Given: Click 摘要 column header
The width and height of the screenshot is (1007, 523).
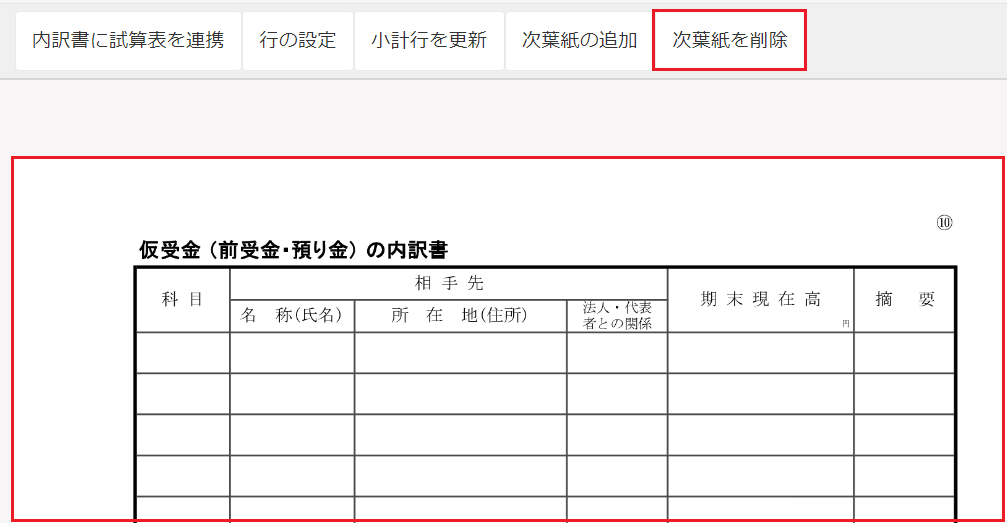Looking at the screenshot, I should pyautogui.click(x=904, y=299).
